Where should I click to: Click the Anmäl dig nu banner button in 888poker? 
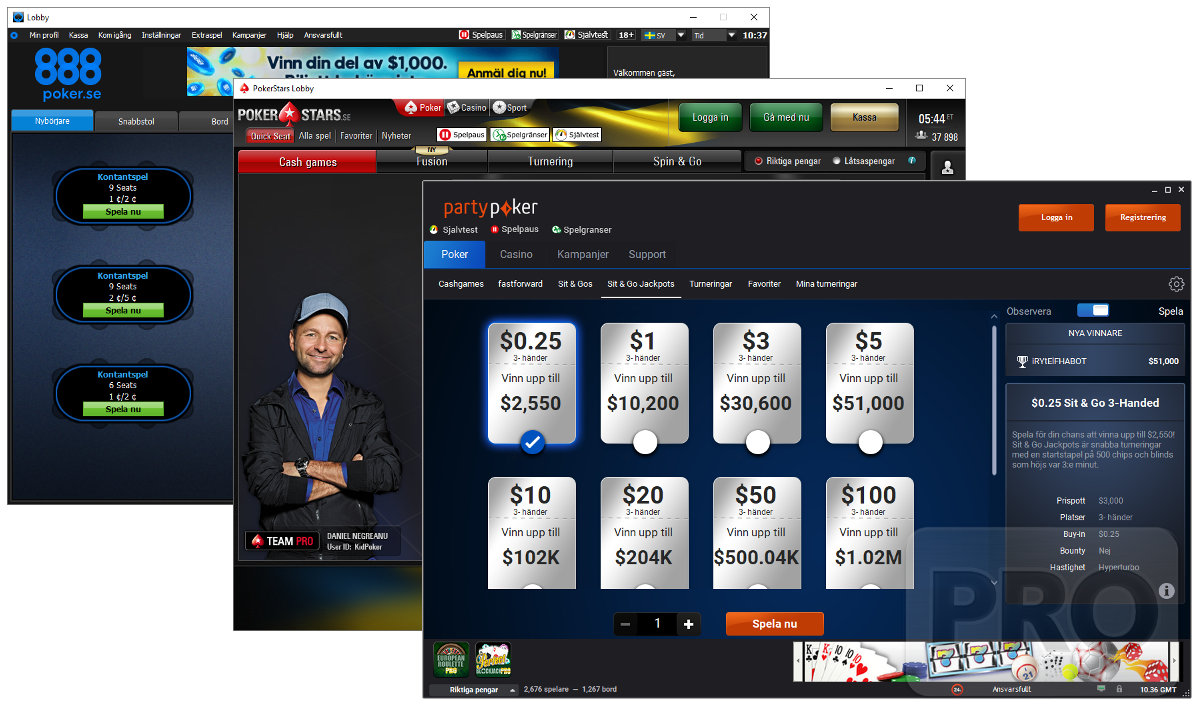508,72
